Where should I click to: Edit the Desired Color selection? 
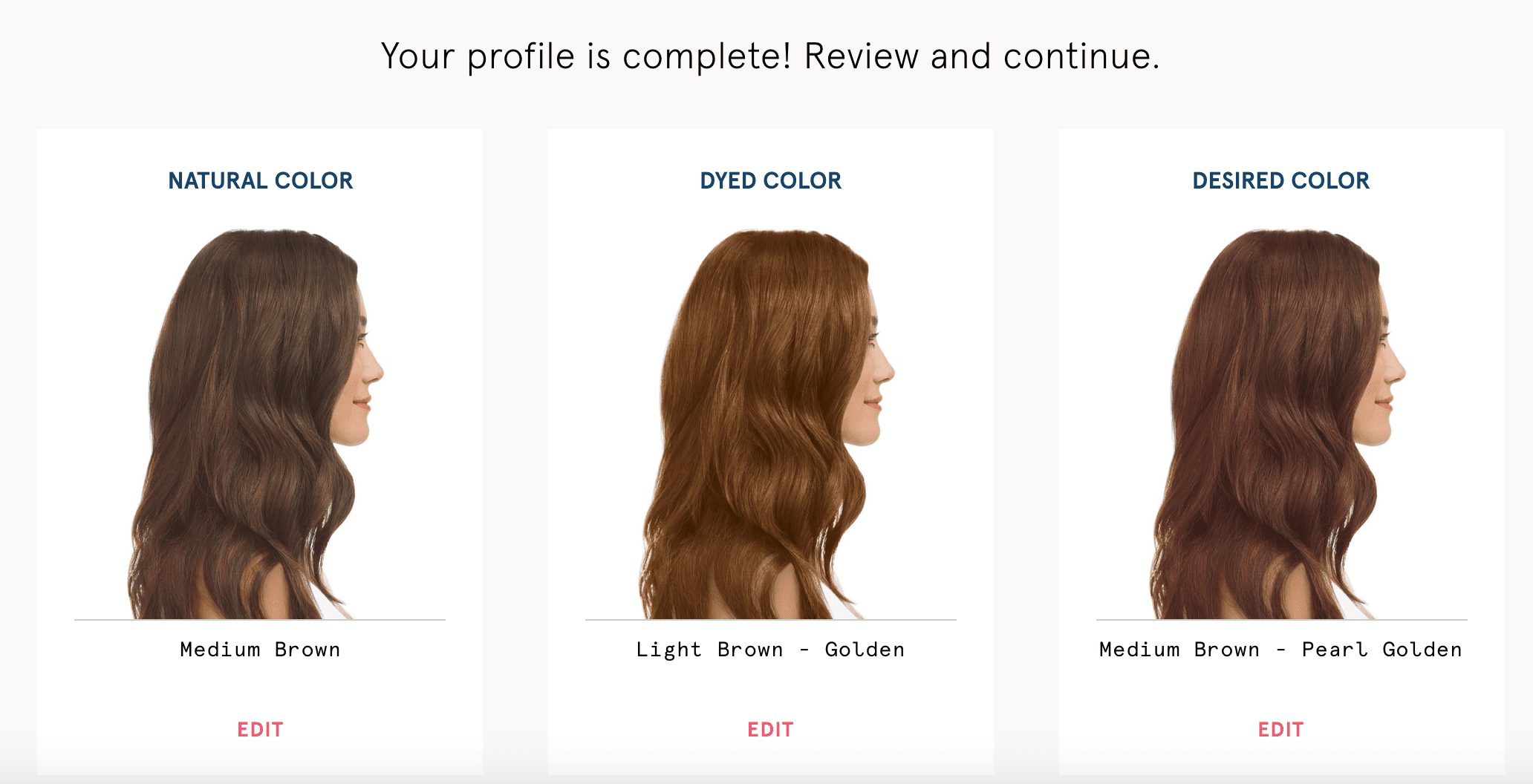pos(1281,730)
